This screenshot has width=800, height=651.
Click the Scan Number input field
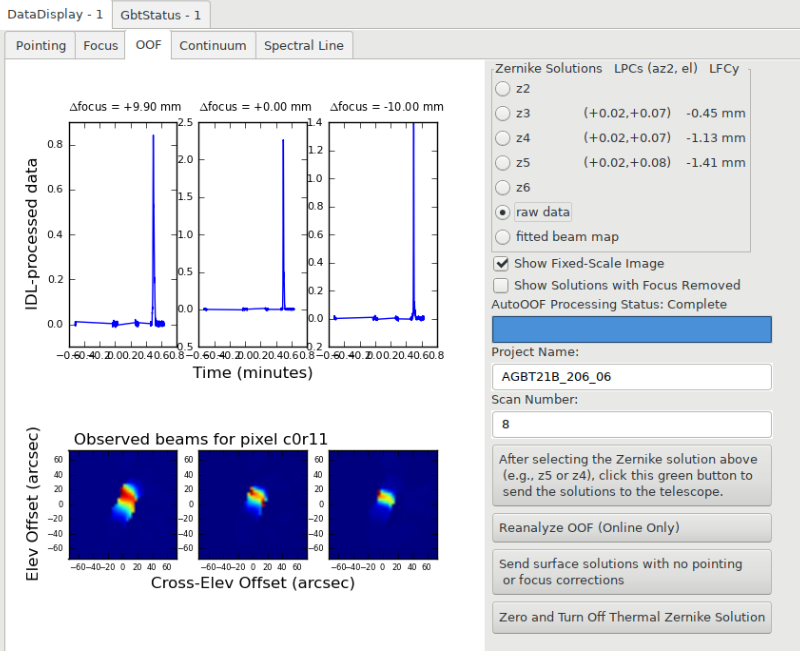click(632, 424)
